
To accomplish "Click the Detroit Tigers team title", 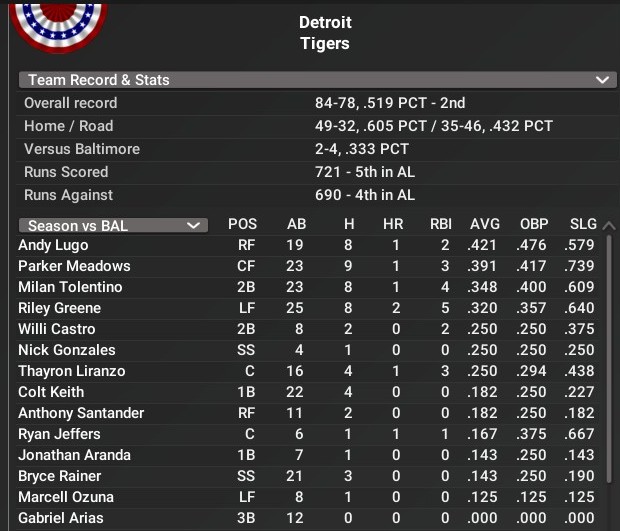I will coord(325,33).
